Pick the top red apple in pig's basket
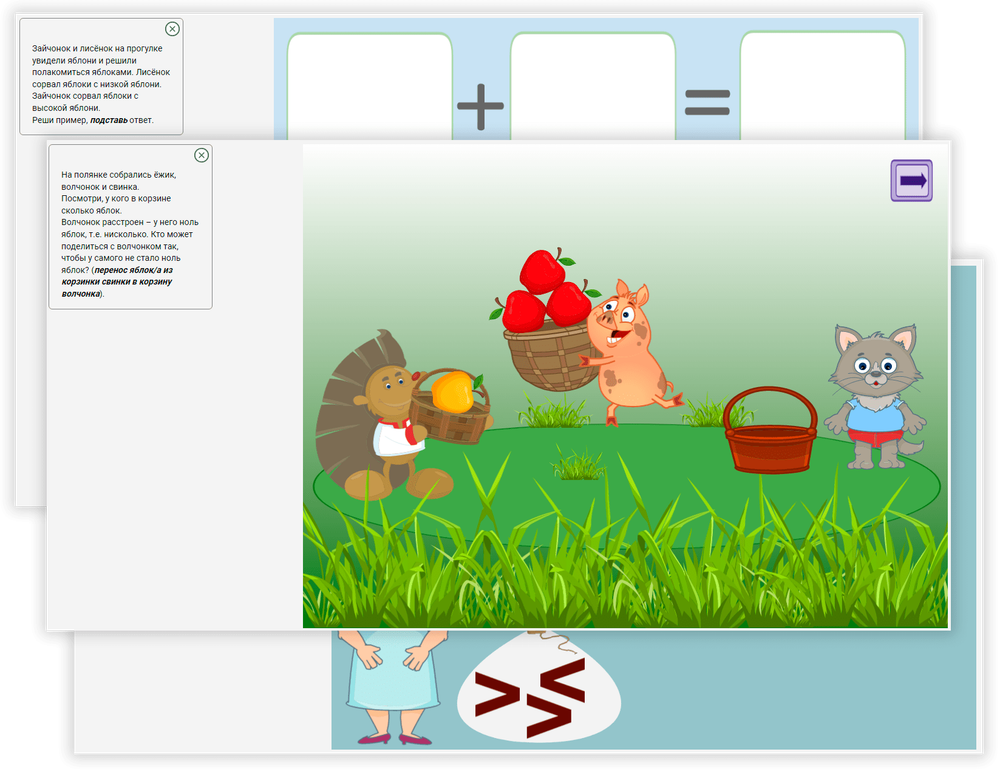 (543, 270)
